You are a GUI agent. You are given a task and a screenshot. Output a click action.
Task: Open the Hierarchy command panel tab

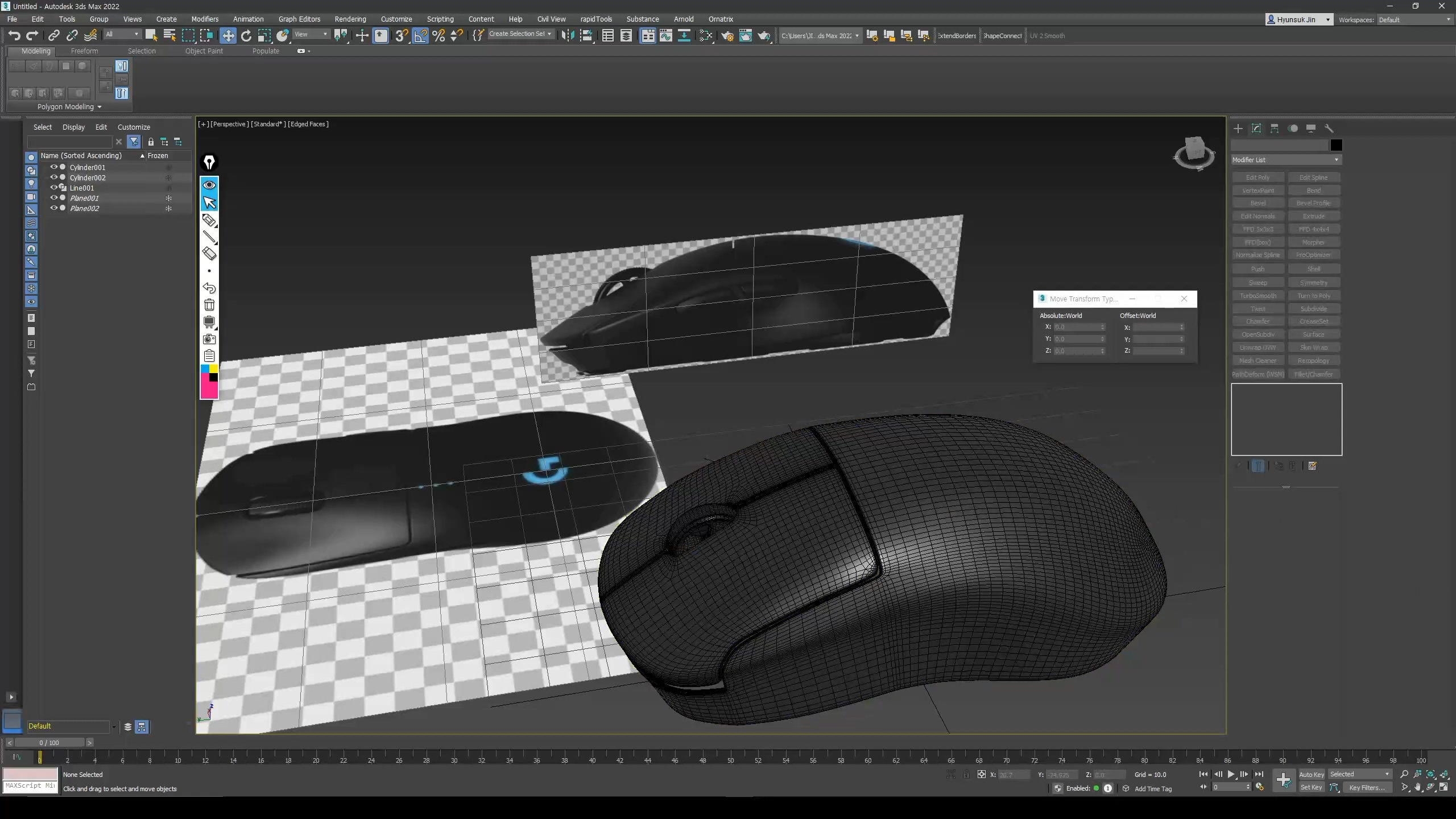1275,129
